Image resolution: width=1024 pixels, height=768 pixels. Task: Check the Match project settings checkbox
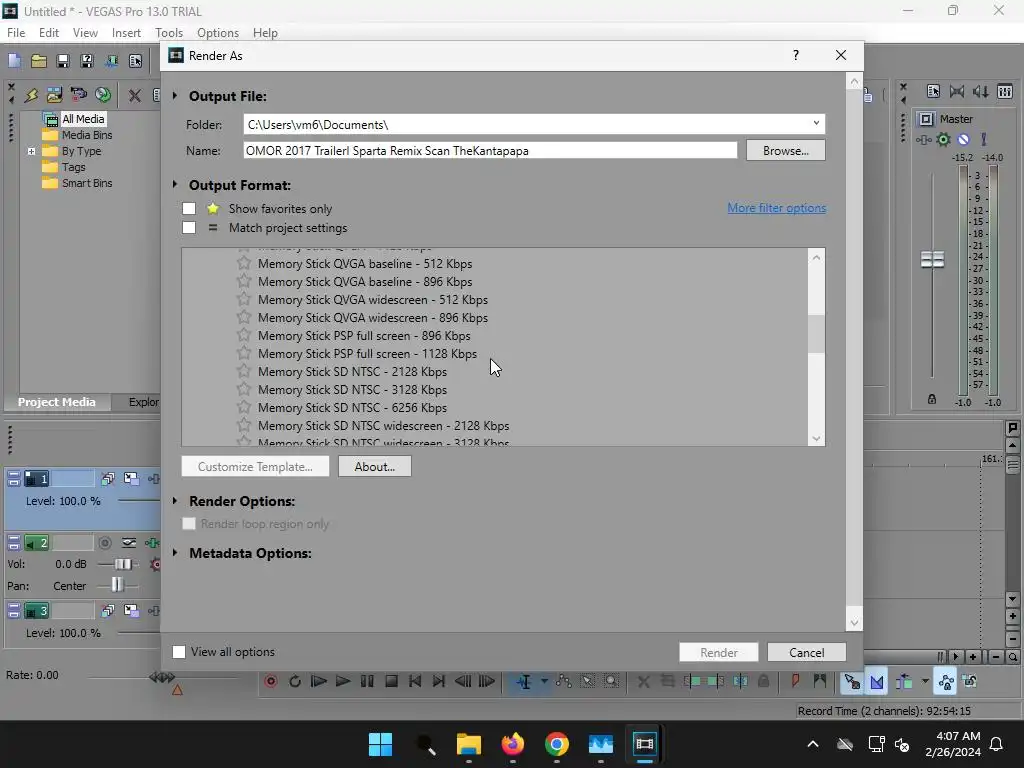pyautogui.click(x=189, y=227)
